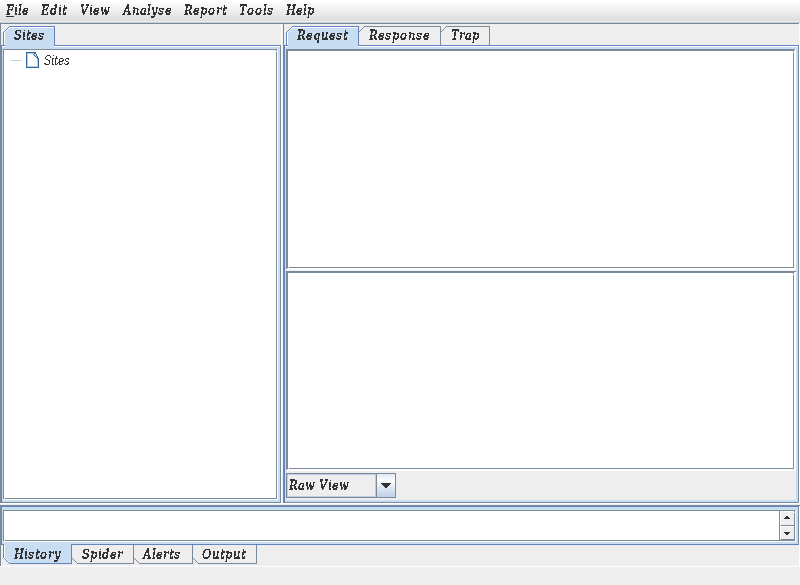This screenshot has height=585, width=800.
Task: Click inside the upper request header text area
Action: point(540,158)
